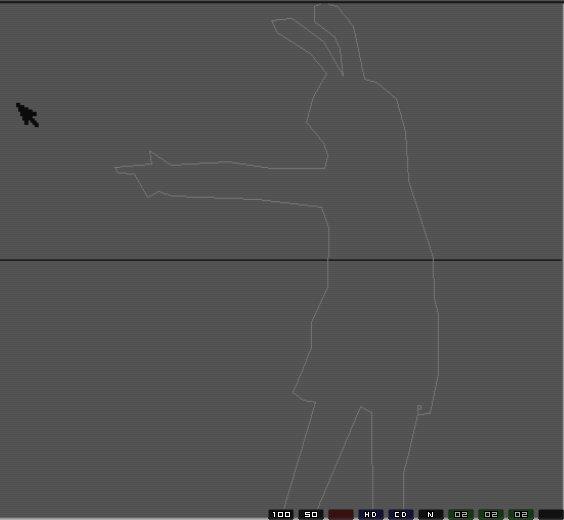This screenshot has width=564, height=520.
Task: Click the horizontal divider line across the viewport
Action: [281, 259]
